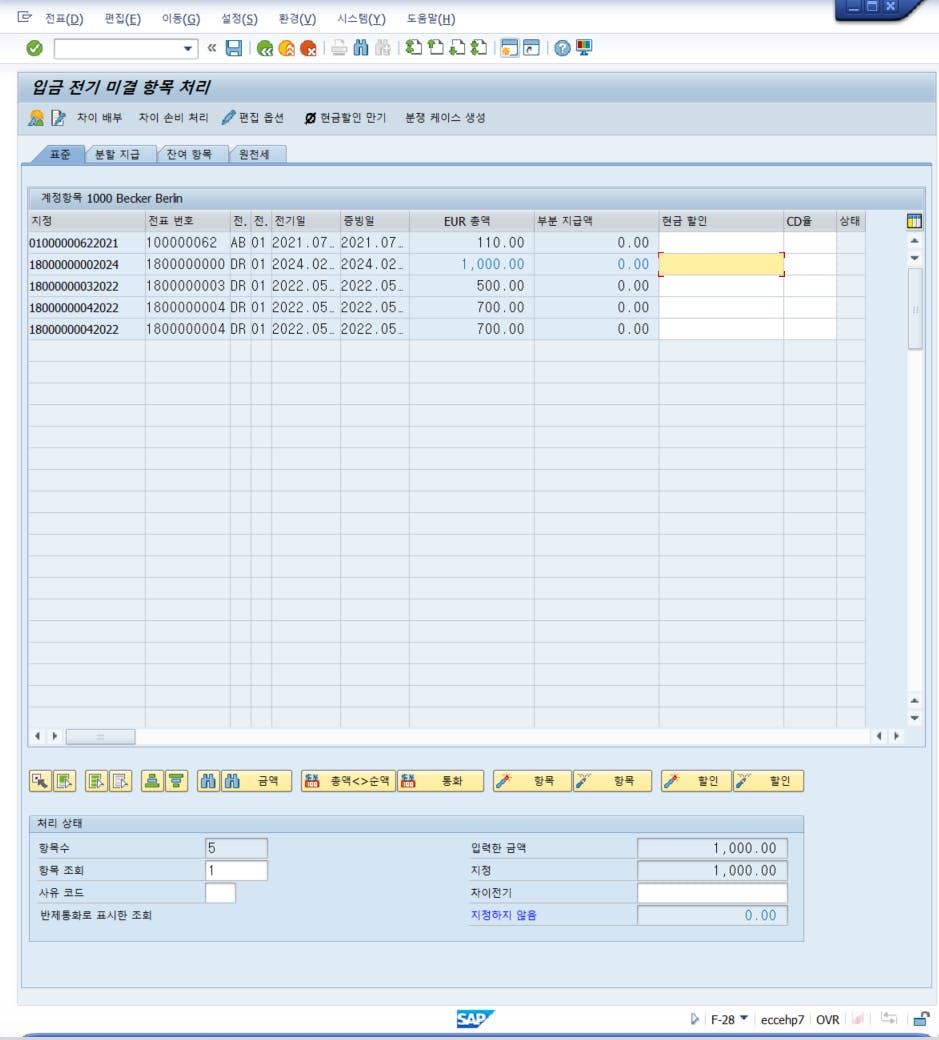Click the document overview mountain icon
The image size is (939, 1040).
pos(36,118)
